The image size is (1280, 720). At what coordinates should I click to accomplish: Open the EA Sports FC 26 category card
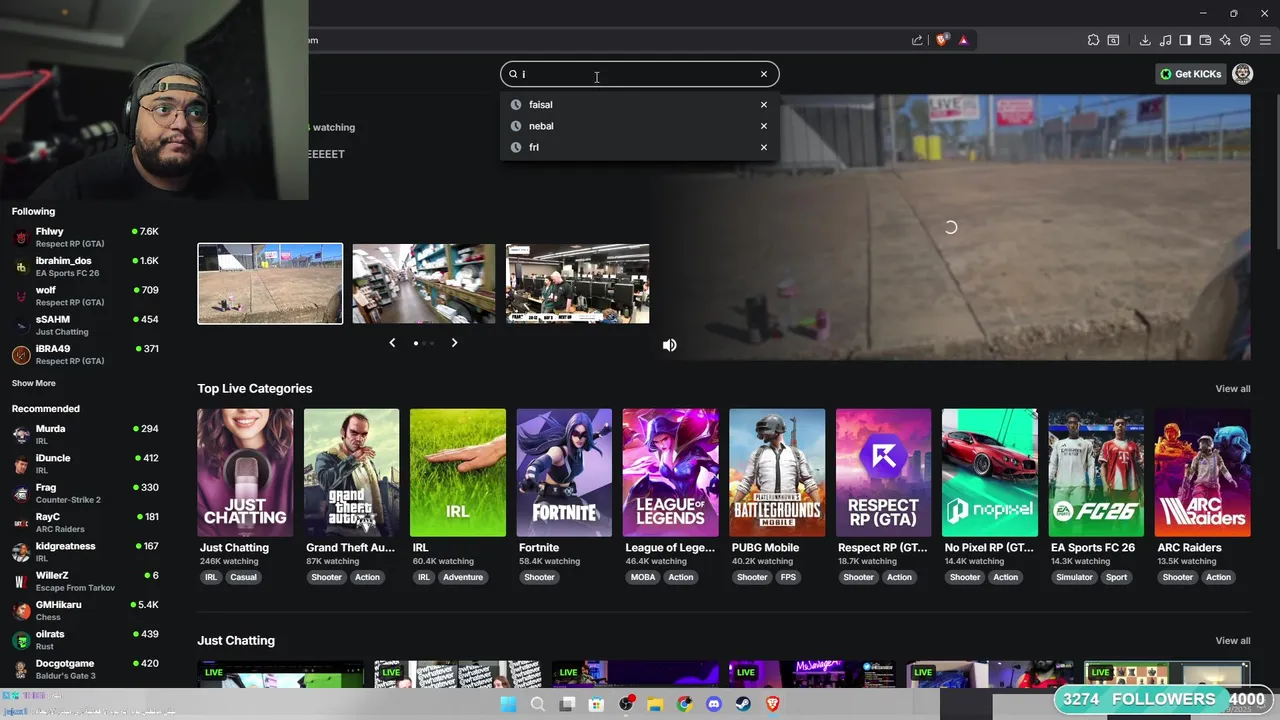[x=1096, y=473]
